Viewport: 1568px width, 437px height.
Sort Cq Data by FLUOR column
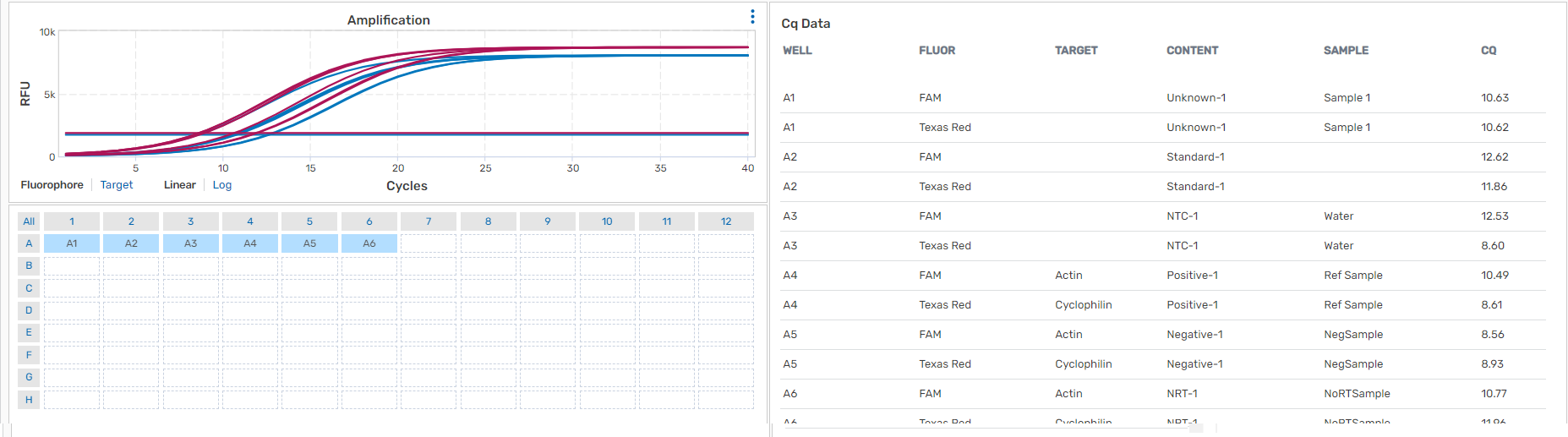tap(937, 51)
